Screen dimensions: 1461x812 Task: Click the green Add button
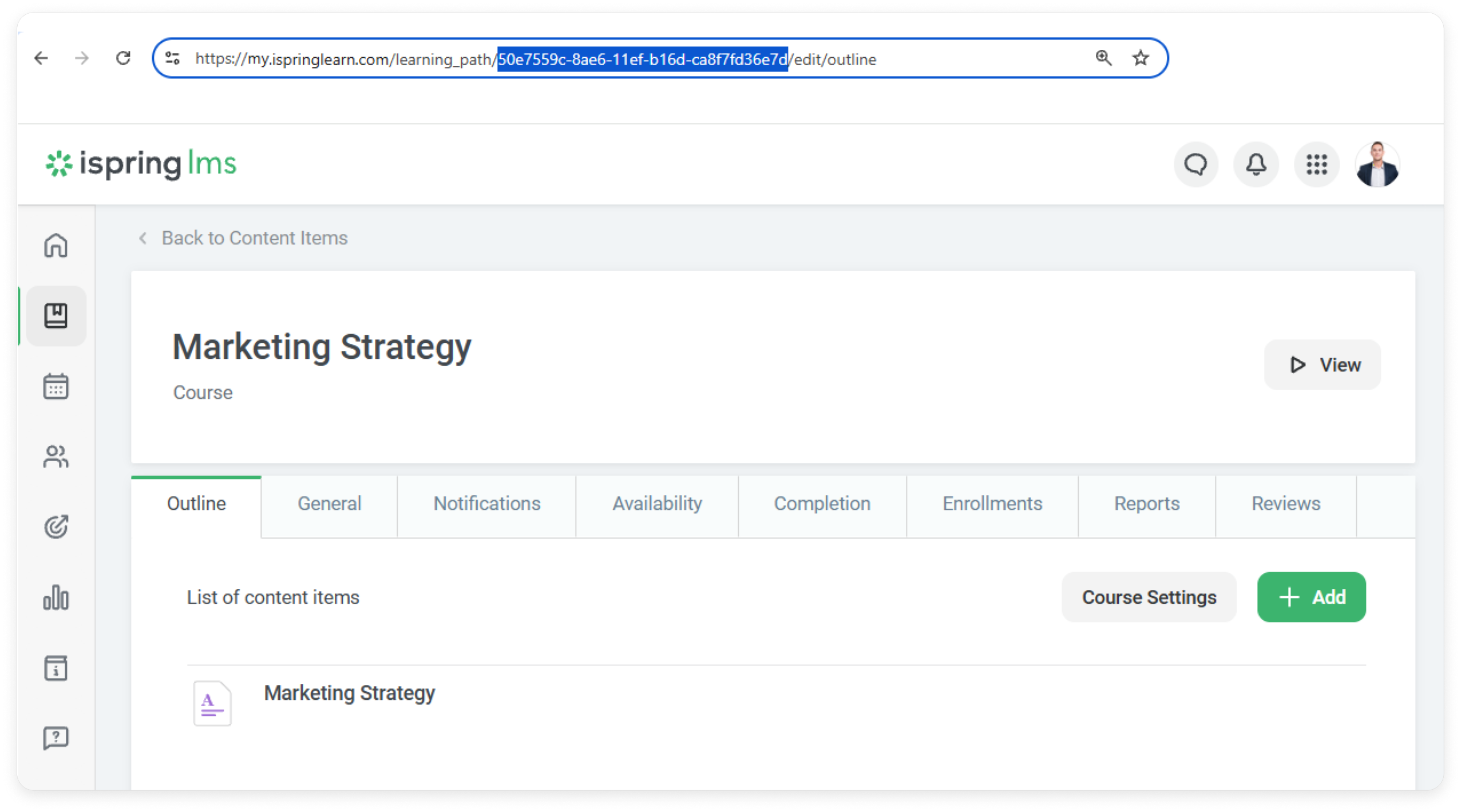(x=1310, y=597)
